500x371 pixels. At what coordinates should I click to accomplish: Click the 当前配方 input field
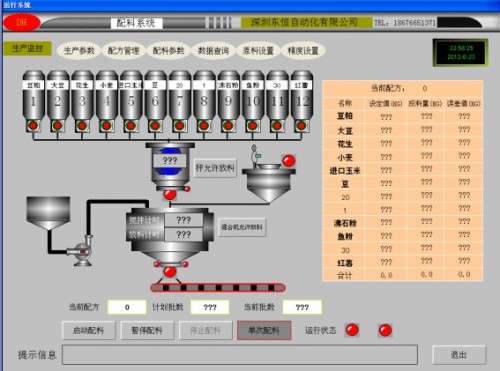(x=127, y=307)
